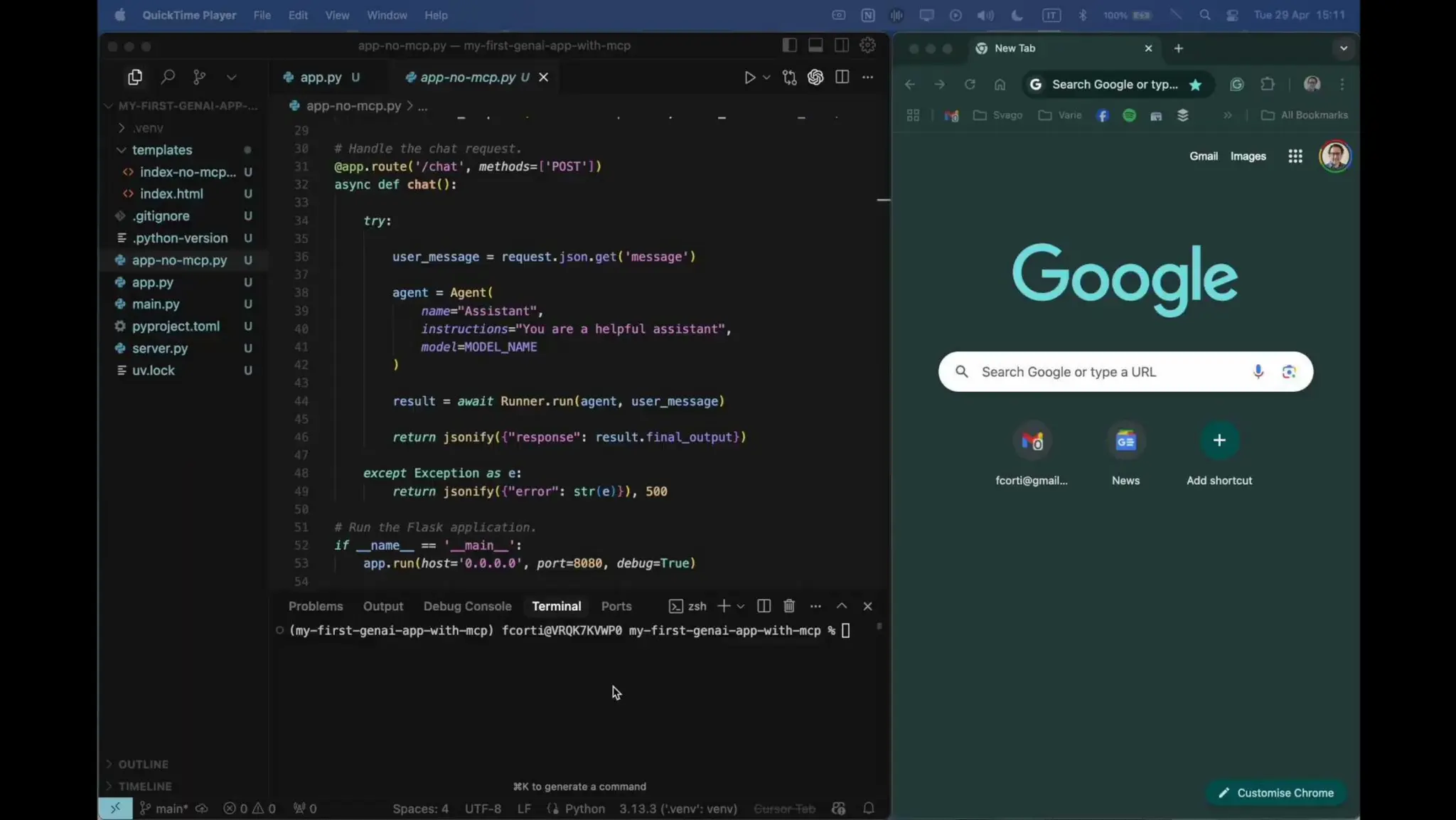Toggle the secondary sidebar layout icon

(x=842, y=46)
